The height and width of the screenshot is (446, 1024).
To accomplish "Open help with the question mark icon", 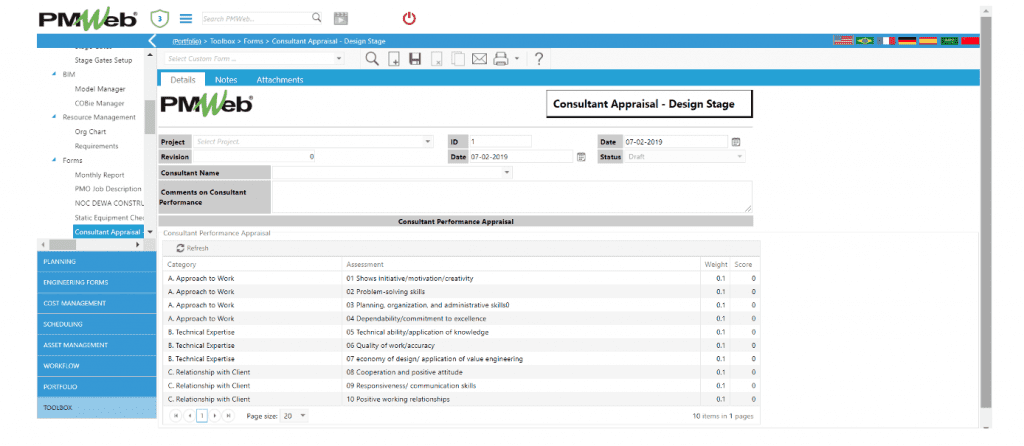I will [539, 59].
